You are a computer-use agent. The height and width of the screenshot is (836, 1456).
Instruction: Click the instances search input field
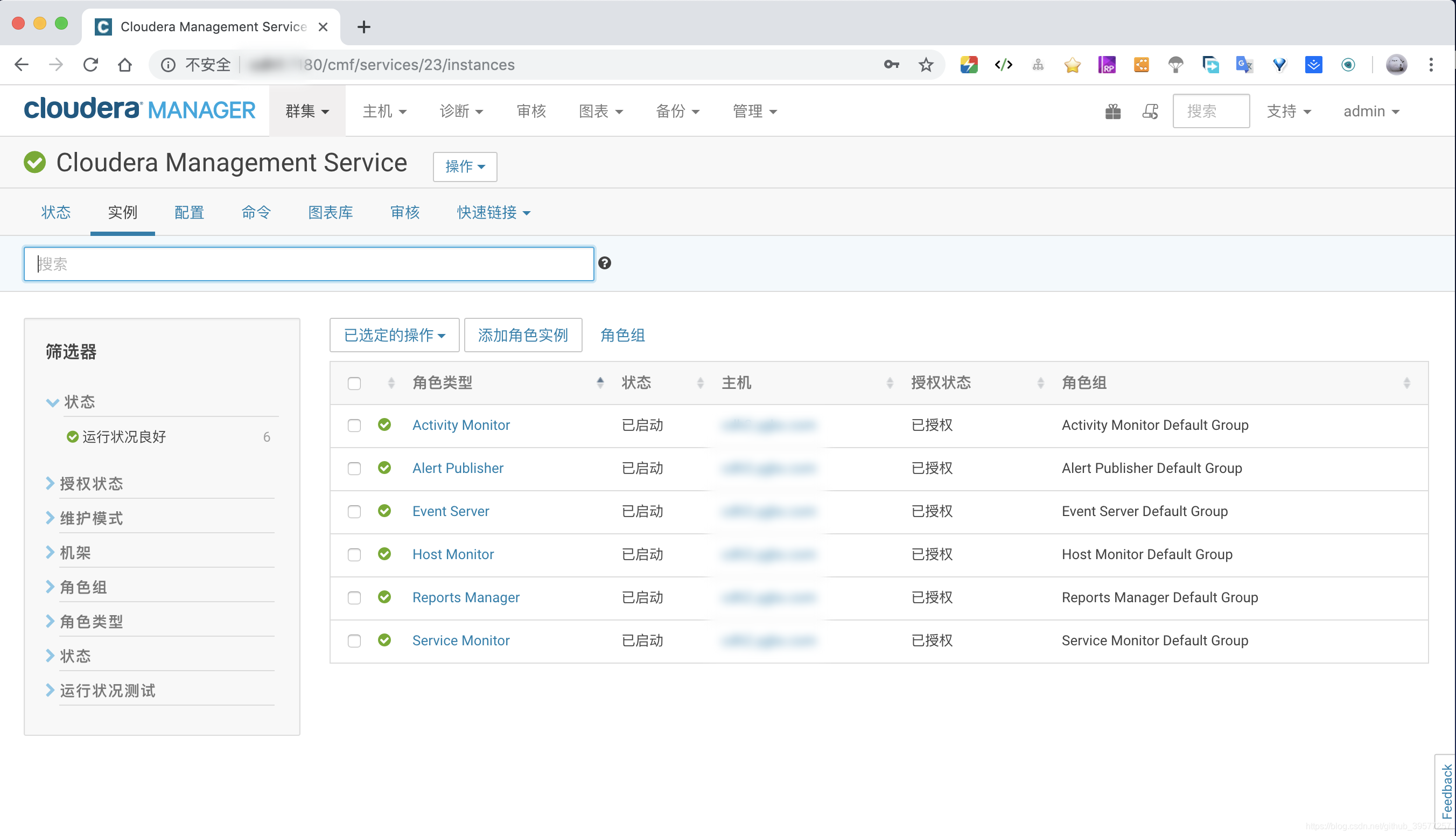point(309,263)
